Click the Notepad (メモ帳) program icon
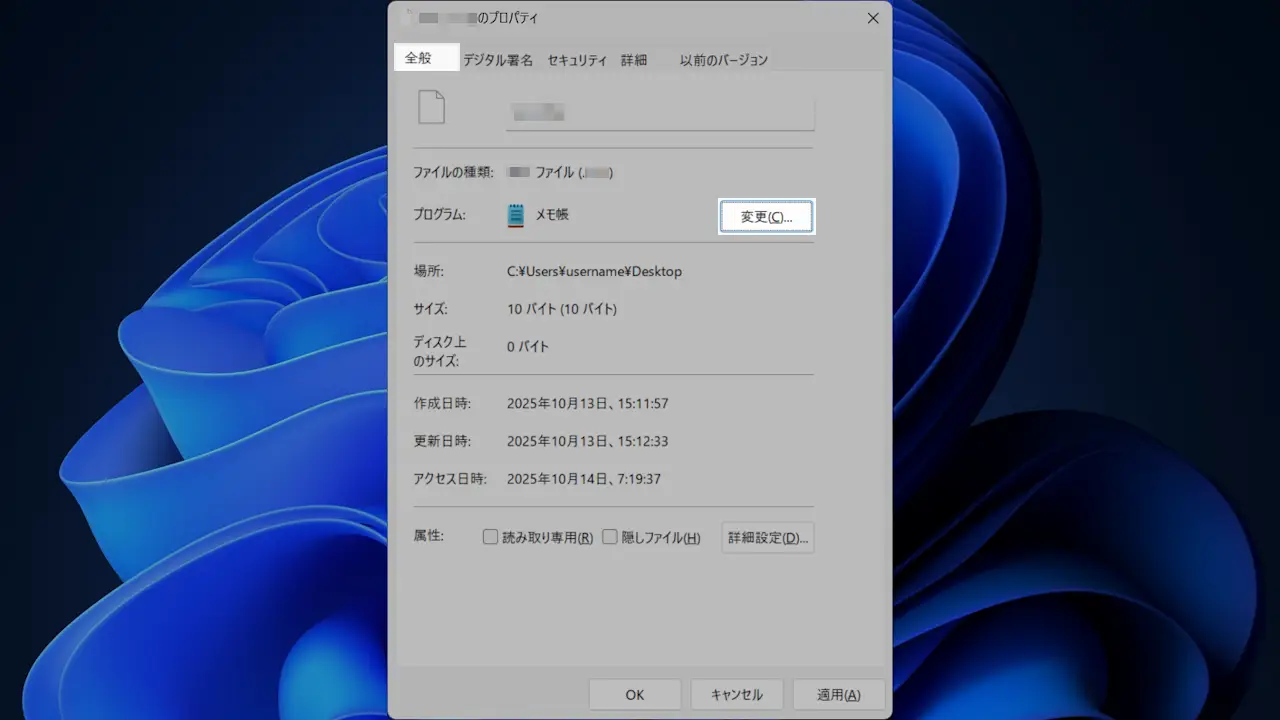Image resolution: width=1280 pixels, height=720 pixels. [x=516, y=215]
